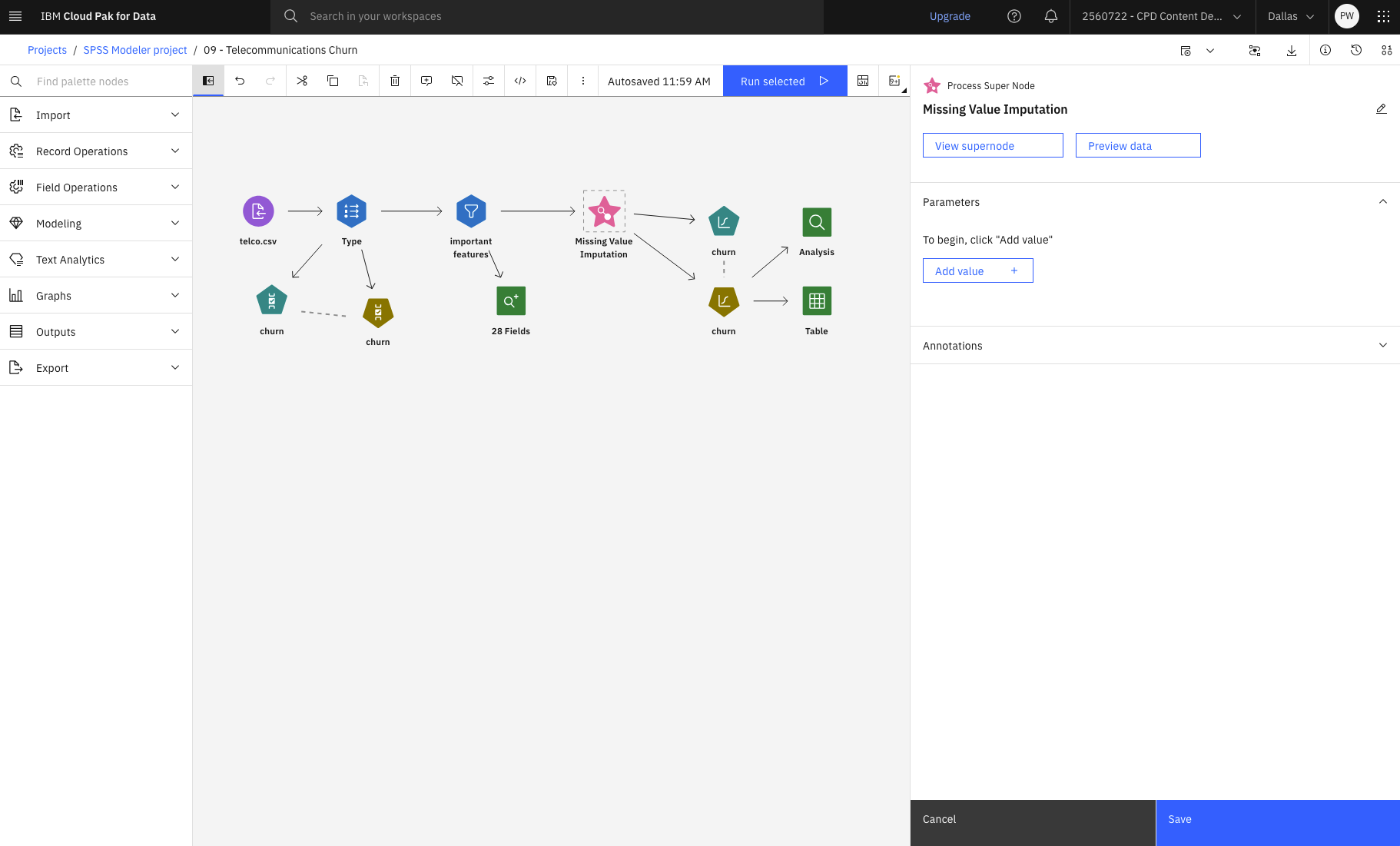Expand the Record Operations palette category
Screen dimensions: 1400x846
tap(96, 151)
